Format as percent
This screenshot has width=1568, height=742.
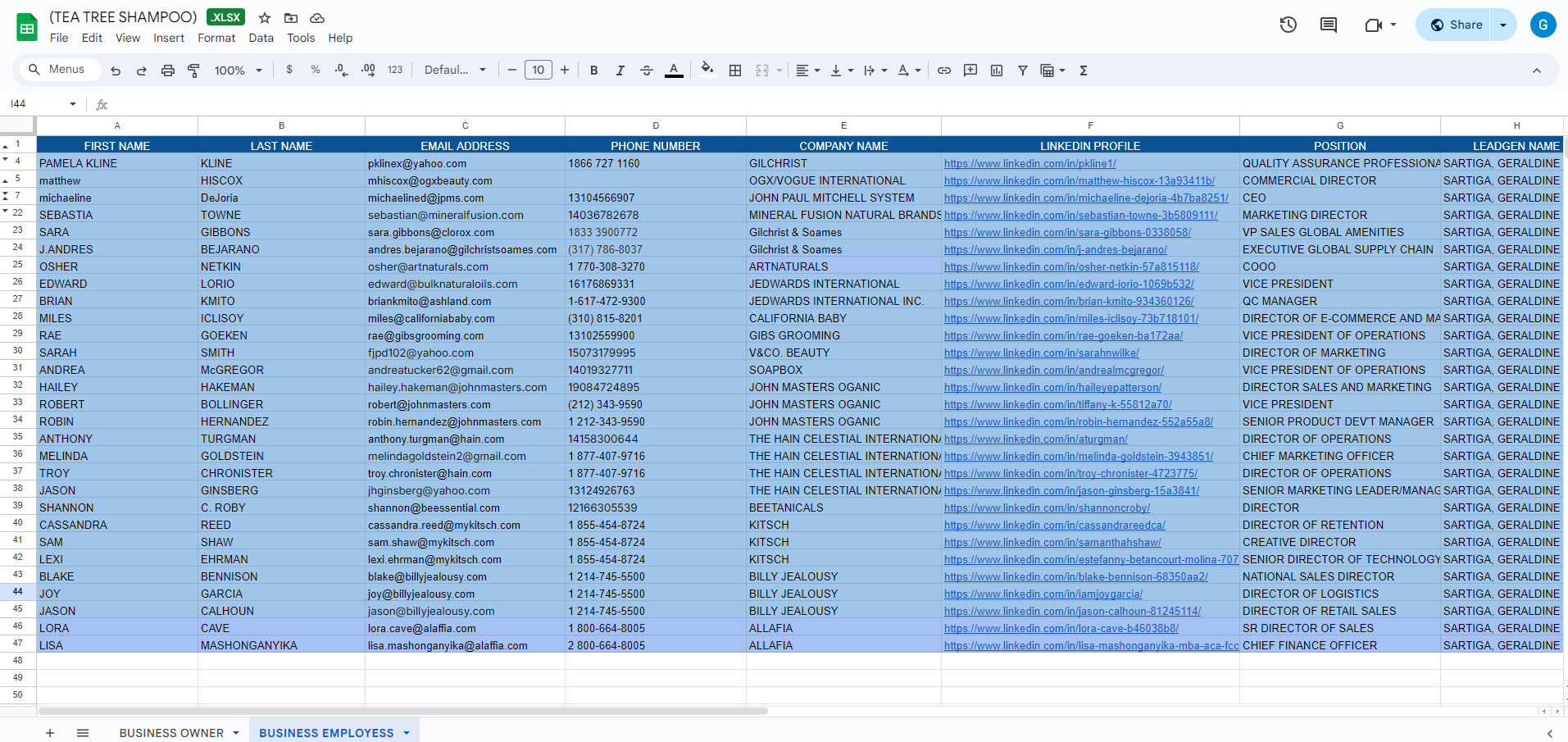coord(316,71)
